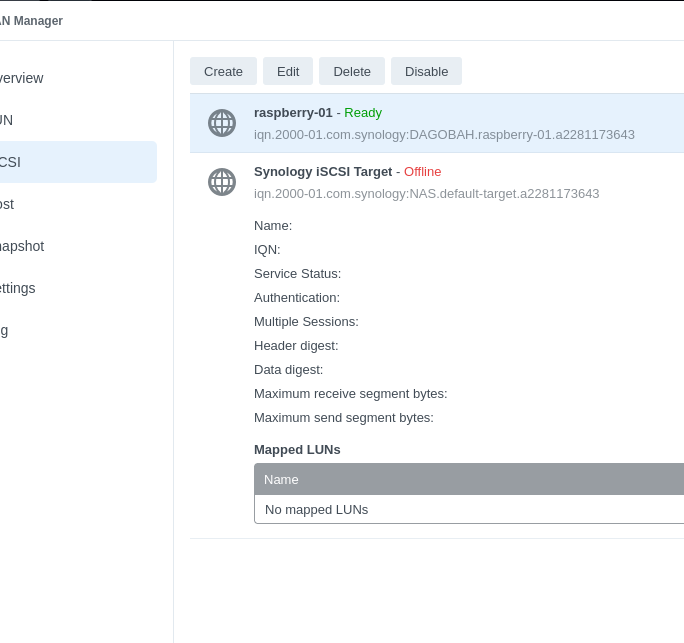Viewport: 684px width, 643px height.
Task: Click the red Offline status
Action: point(422,171)
